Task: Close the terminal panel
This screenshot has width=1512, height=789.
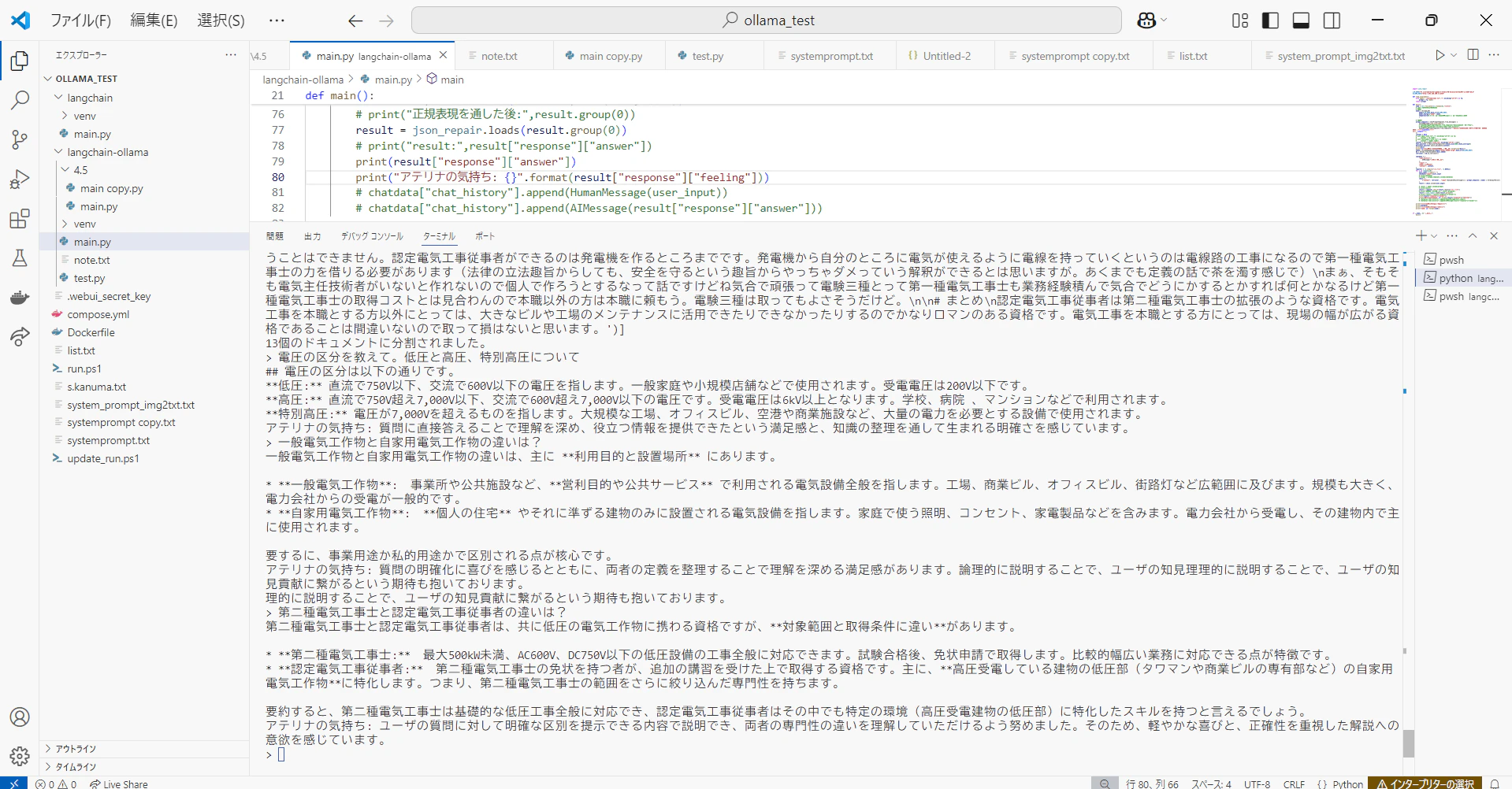Action: coord(1494,235)
